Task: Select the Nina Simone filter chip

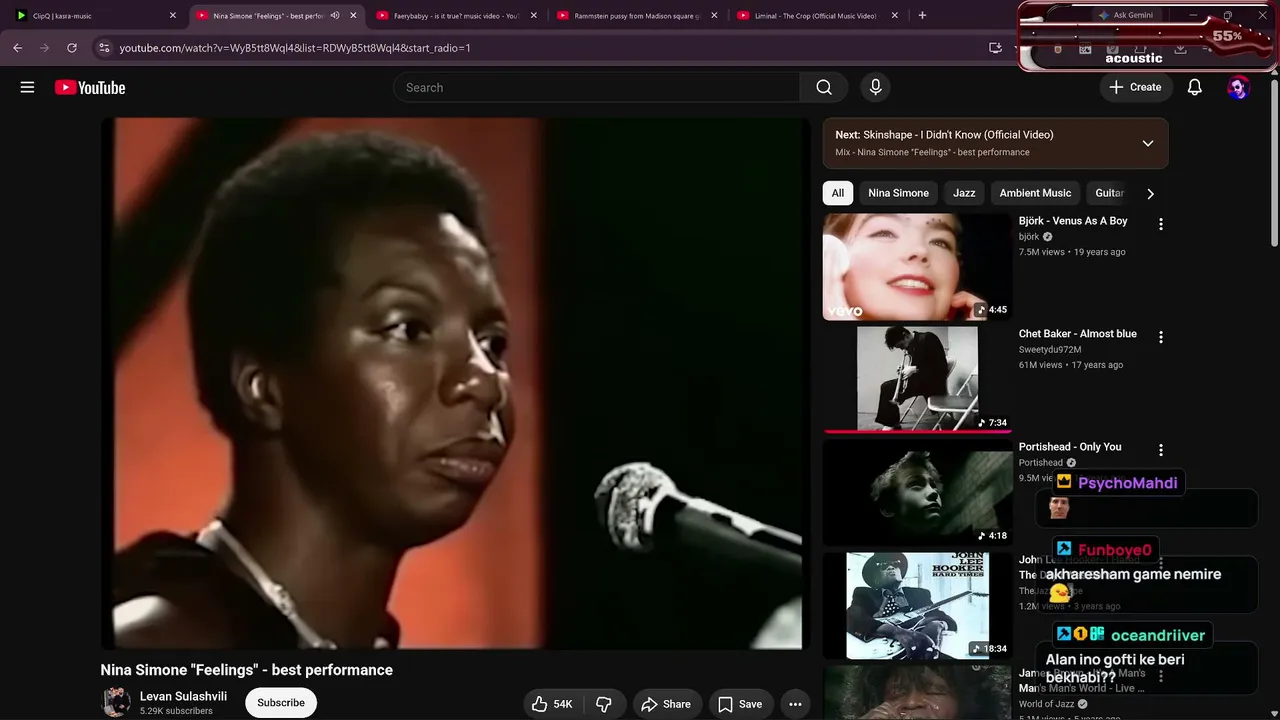Action: (x=898, y=193)
